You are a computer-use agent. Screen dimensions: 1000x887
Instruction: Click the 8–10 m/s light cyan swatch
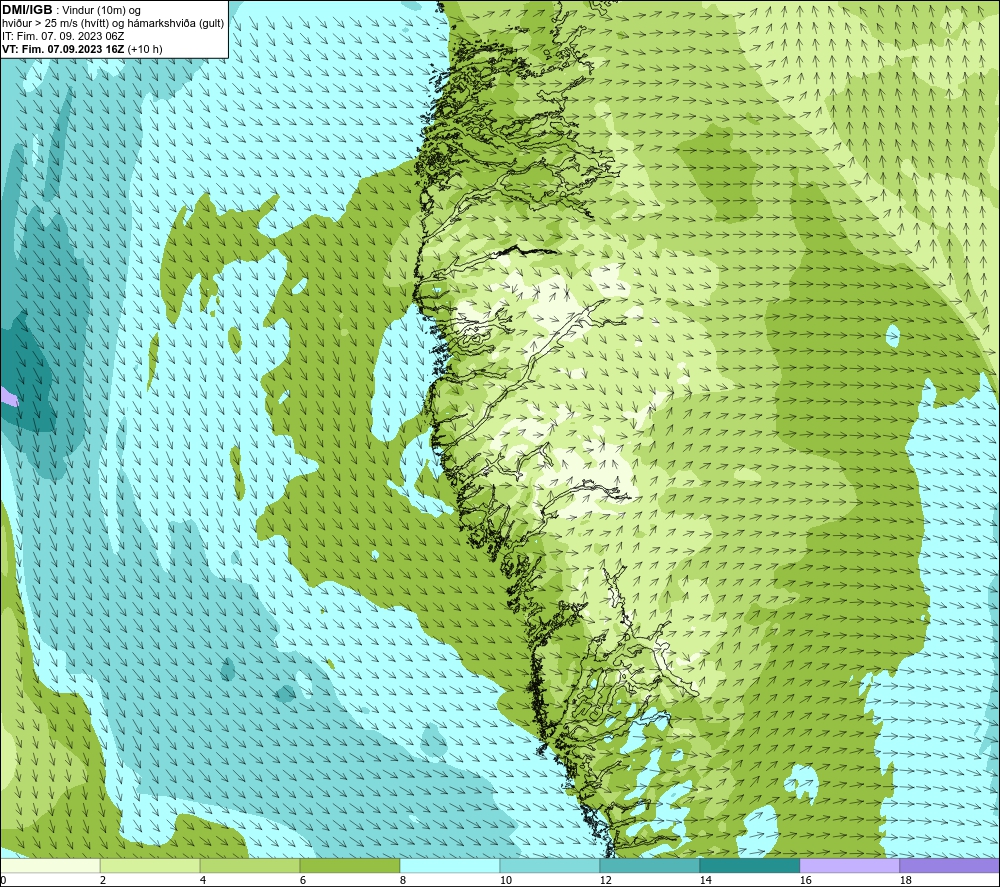(x=450, y=865)
